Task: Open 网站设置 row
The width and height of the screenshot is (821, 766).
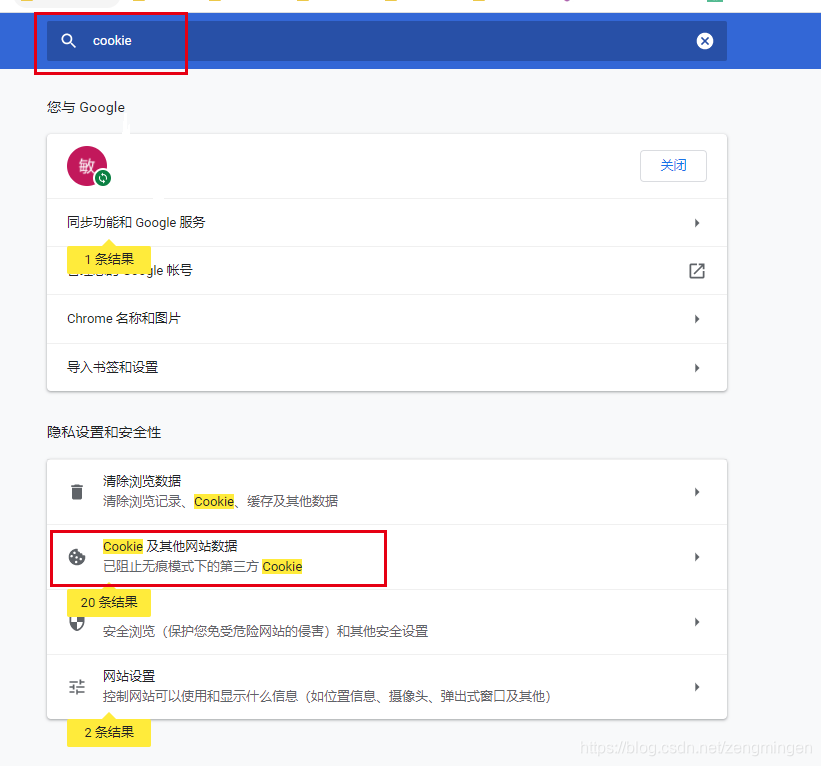Action: (x=387, y=686)
